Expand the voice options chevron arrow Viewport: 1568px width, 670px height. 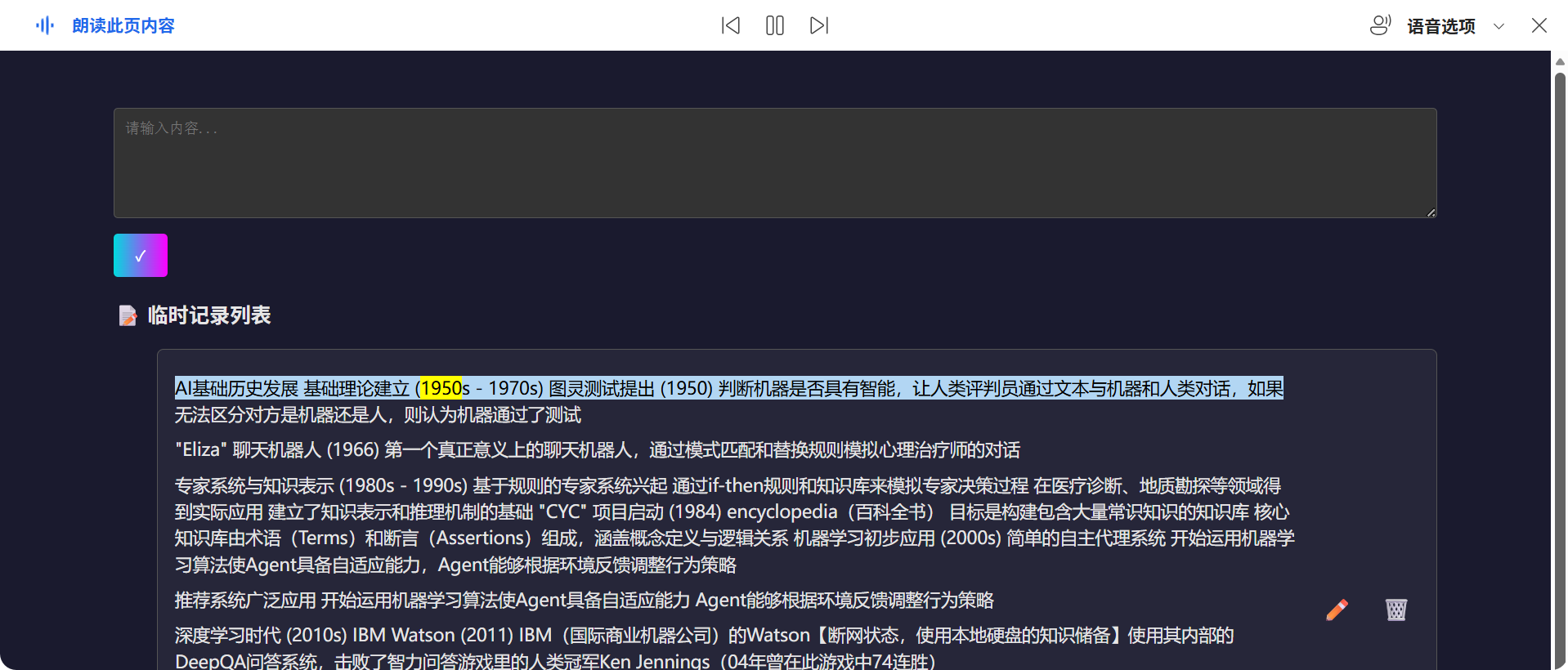pyautogui.click(x=1499, y=26)
